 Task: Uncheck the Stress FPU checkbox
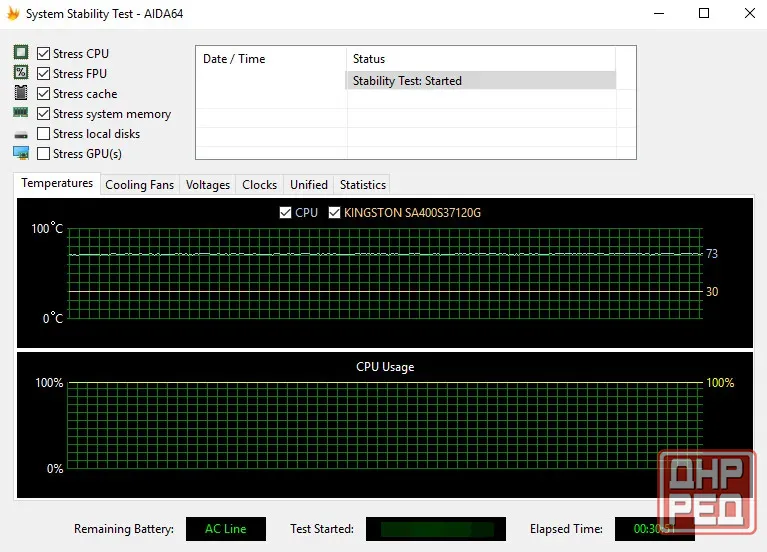[44, 73]
